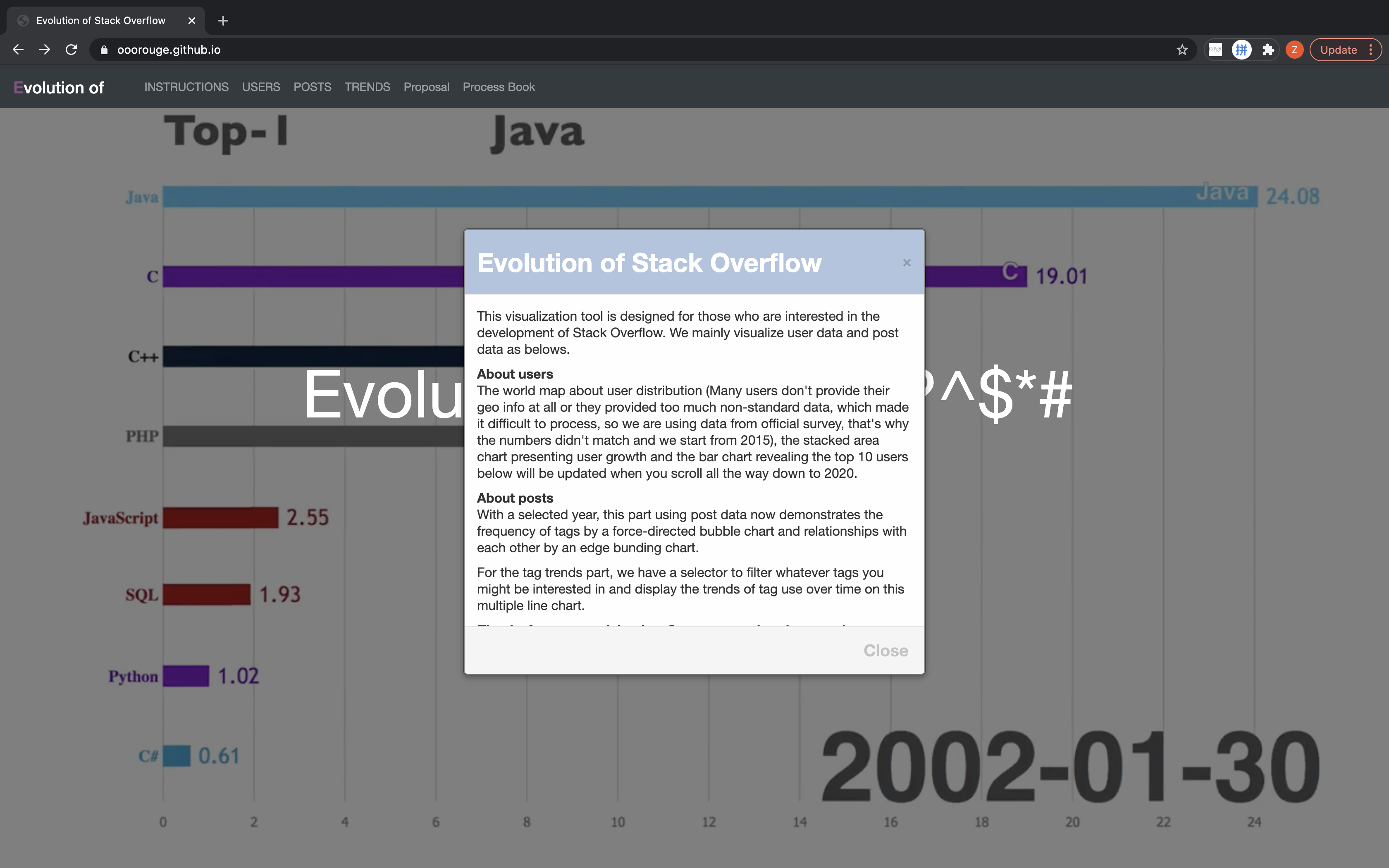Viewport: 1389px width, 868px height.
Task: Click the PHP axis label
Action: click(x=142, y=436)
